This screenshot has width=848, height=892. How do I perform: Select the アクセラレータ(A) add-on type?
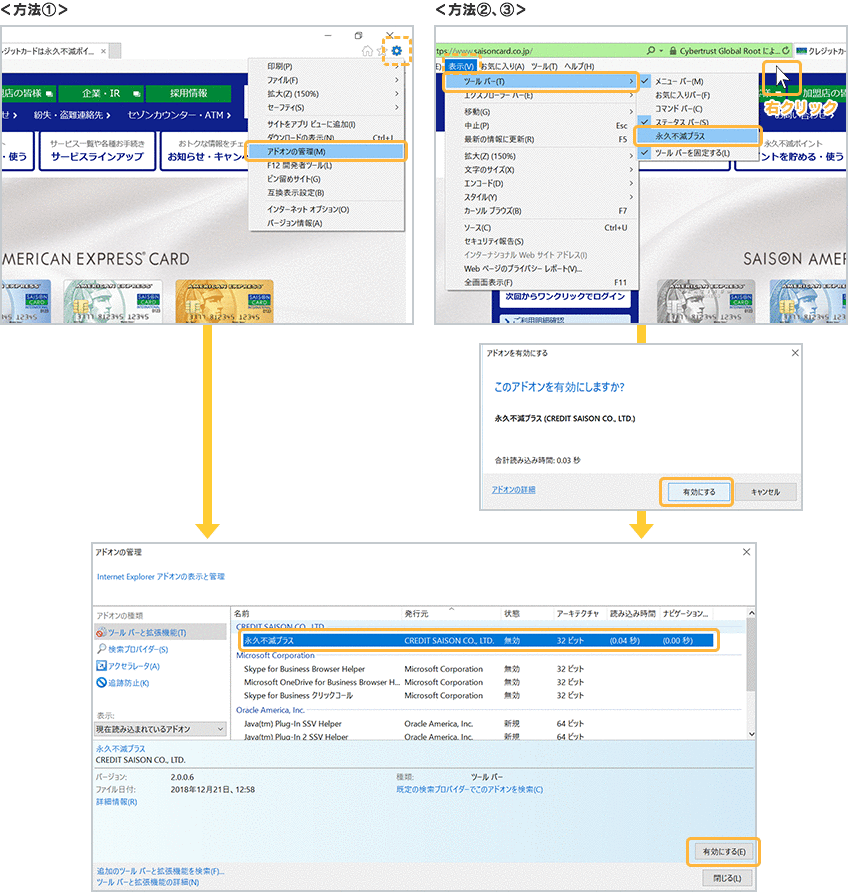coord(129,666)
